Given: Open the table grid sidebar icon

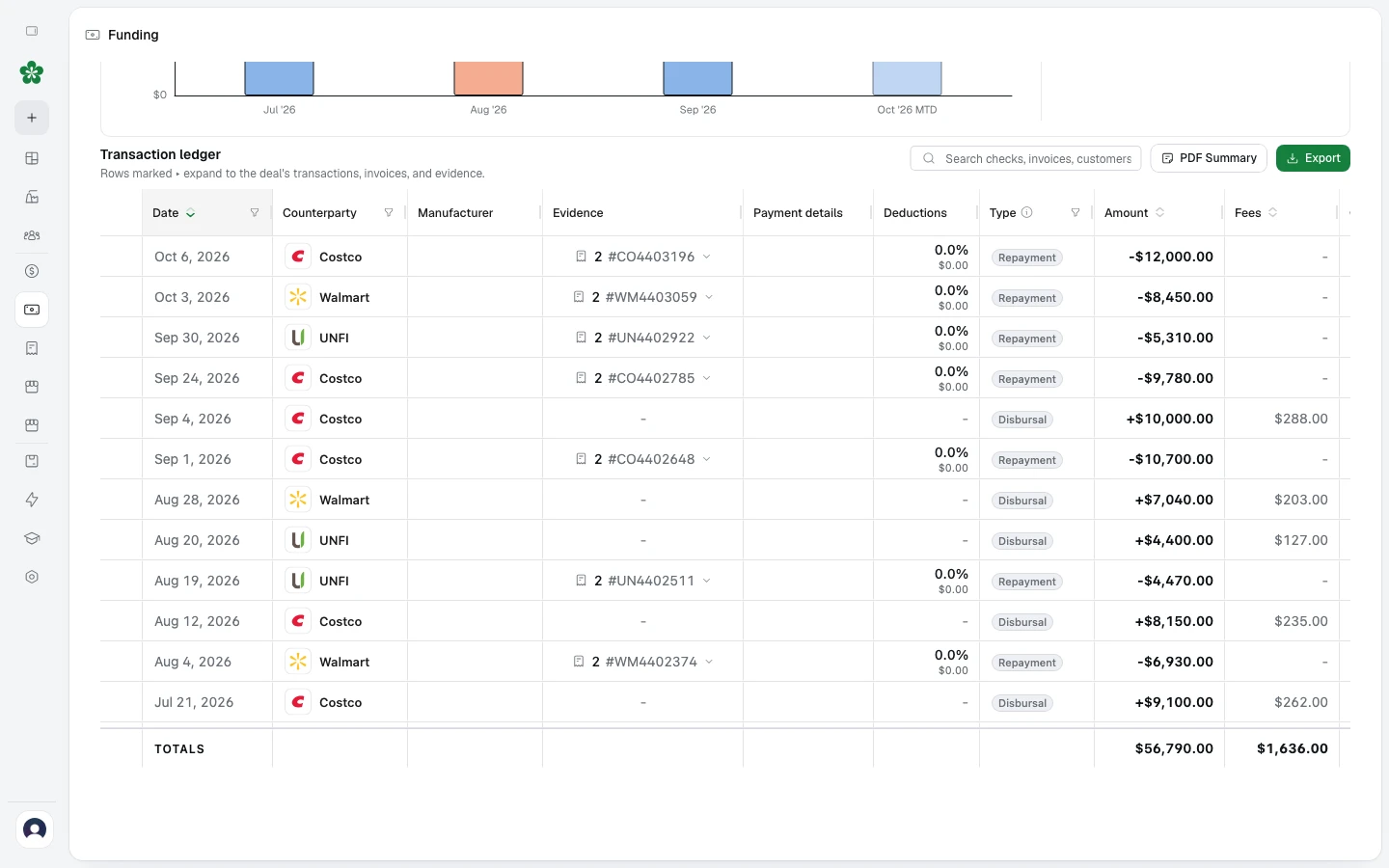Looking at the screenshot, I should coord(32,158).
